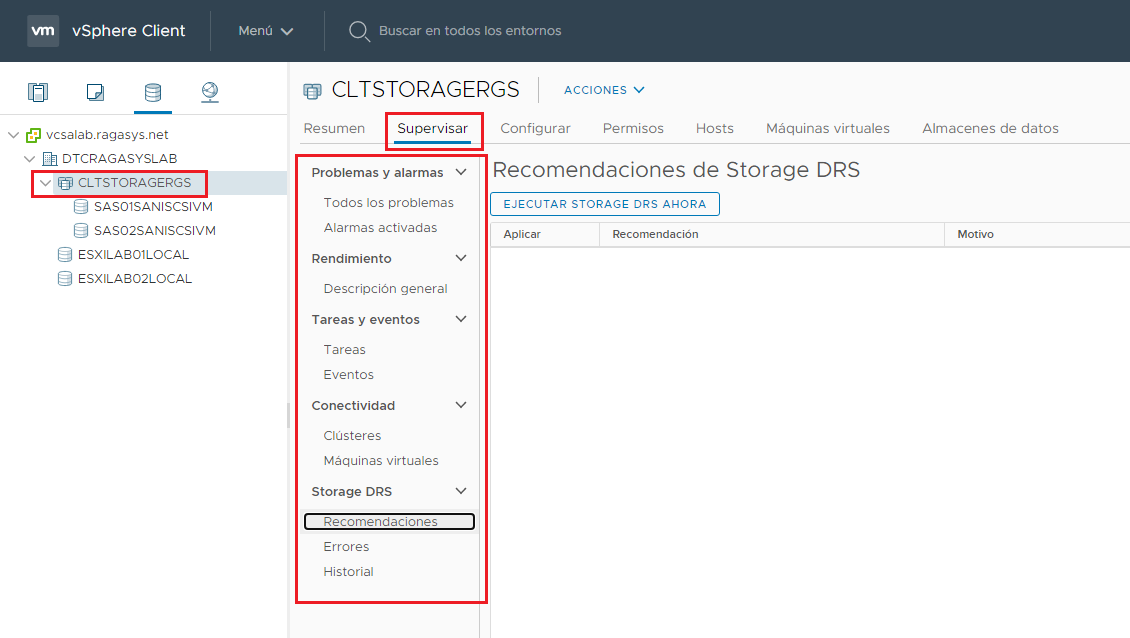The width and height of the screenshot is (1130, 638).
Task: Click the EJECUTAR STORAGE DRS AHORA button
Action: pos(604,204)
